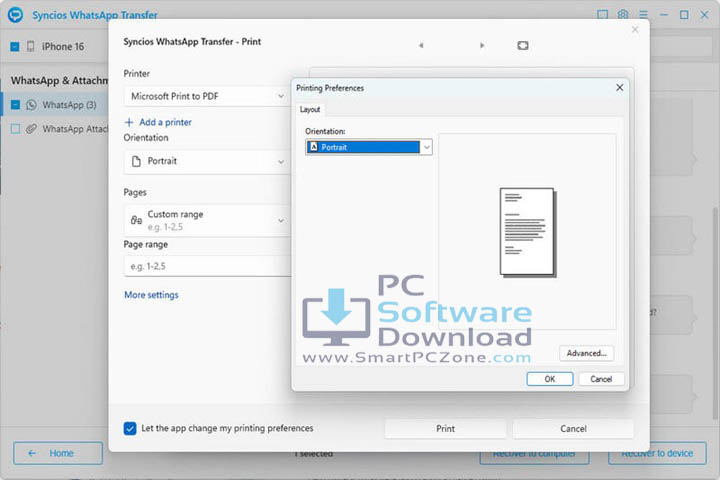720x480 pixels.
Task: Click the Home button in main window
Action: coord(58,453)
